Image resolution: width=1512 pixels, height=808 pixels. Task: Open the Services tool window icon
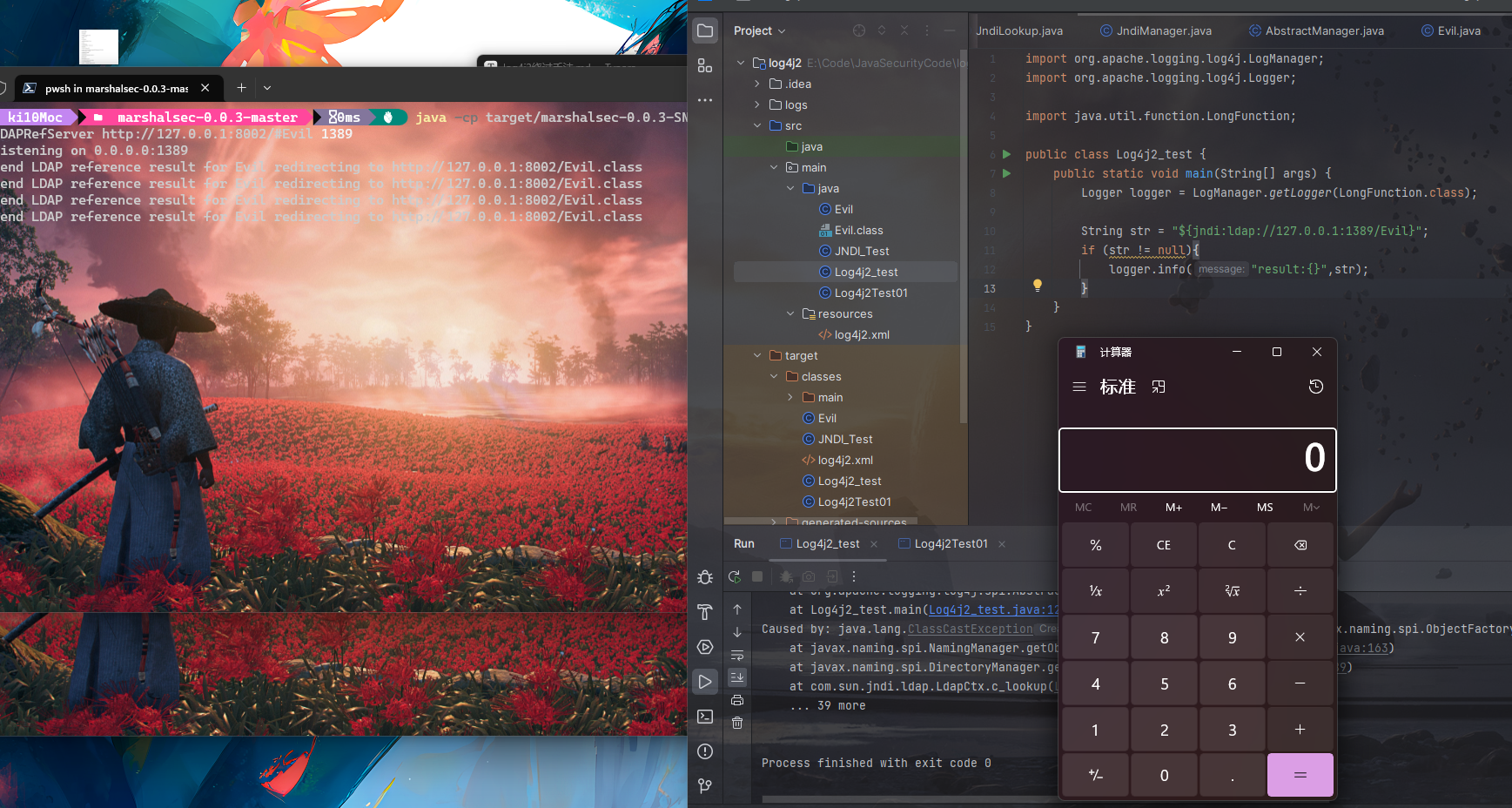[705, 647]
